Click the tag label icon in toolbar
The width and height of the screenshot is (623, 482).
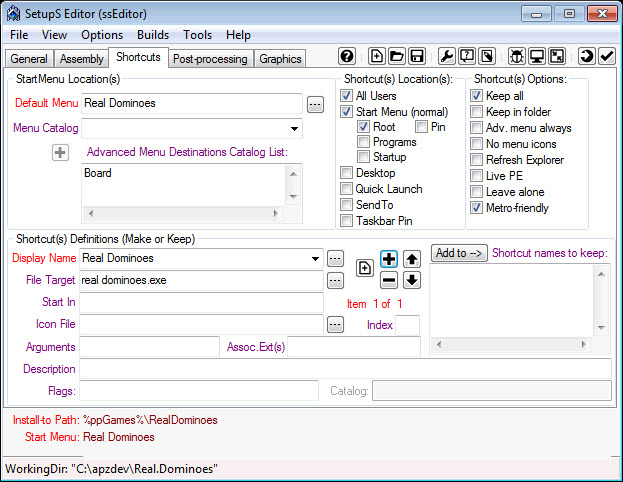[x=487, y=56]
